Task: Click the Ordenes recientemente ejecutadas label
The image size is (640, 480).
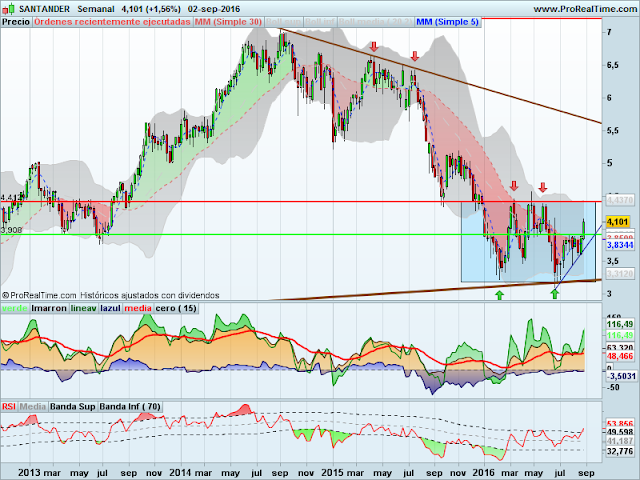Action: pos(112,22)
